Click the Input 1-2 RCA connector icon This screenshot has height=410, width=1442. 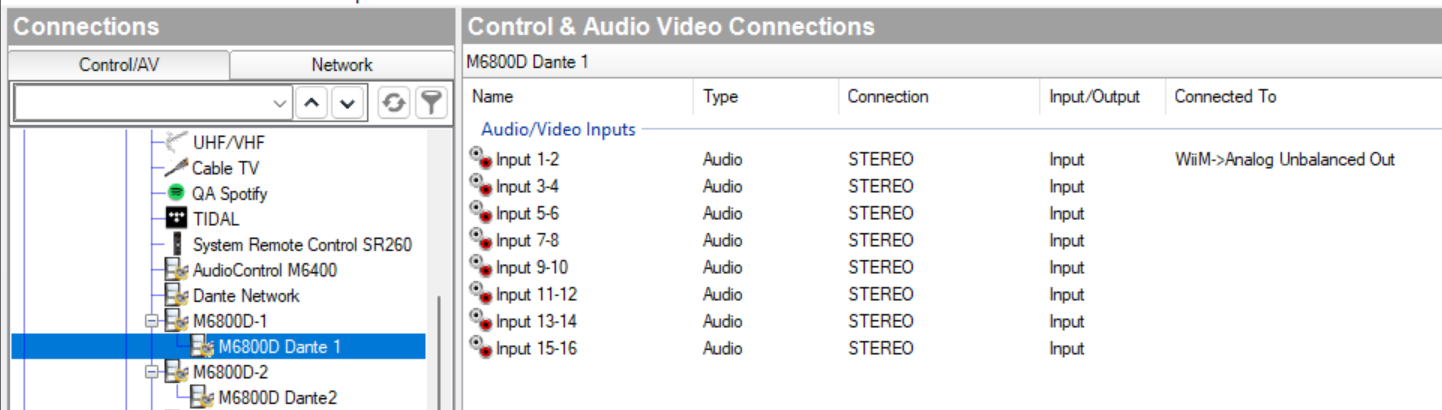pos(481,159)
